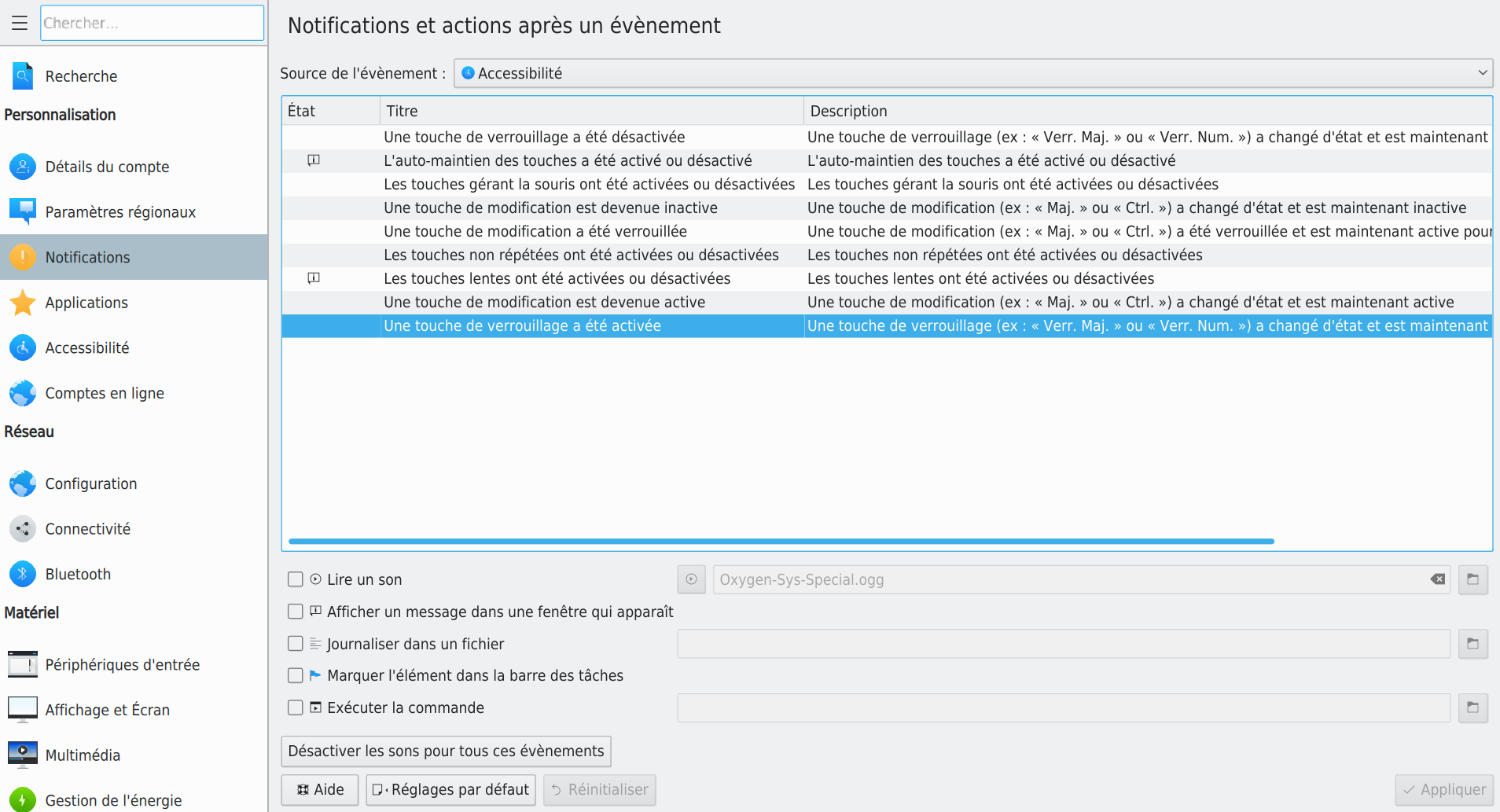Click the Gestion de l'énergie icon
Viewport: 1500px width, 812px height.
23,800
